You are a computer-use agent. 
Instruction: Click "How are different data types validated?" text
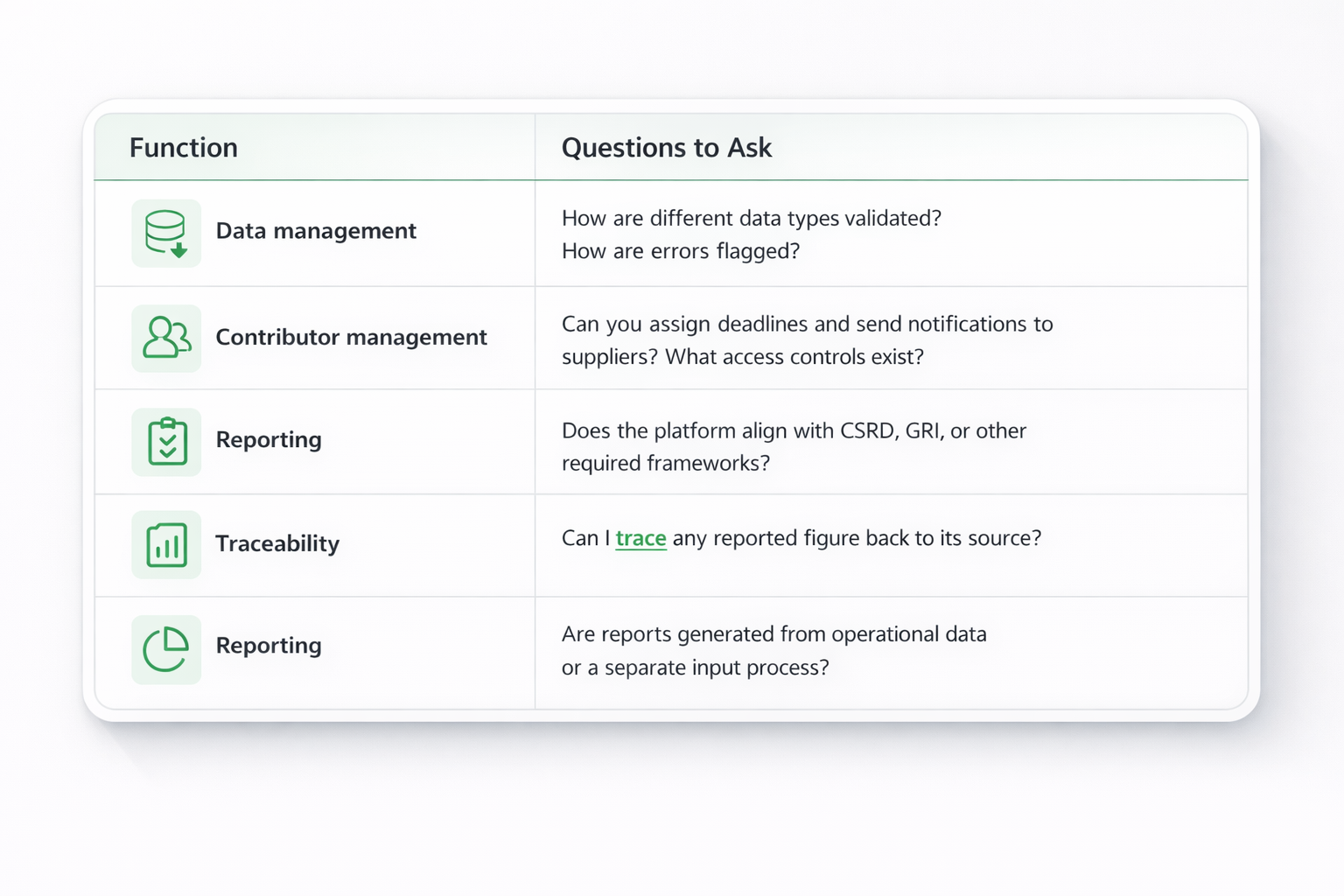pyautogui.click(x=751, y=218)
